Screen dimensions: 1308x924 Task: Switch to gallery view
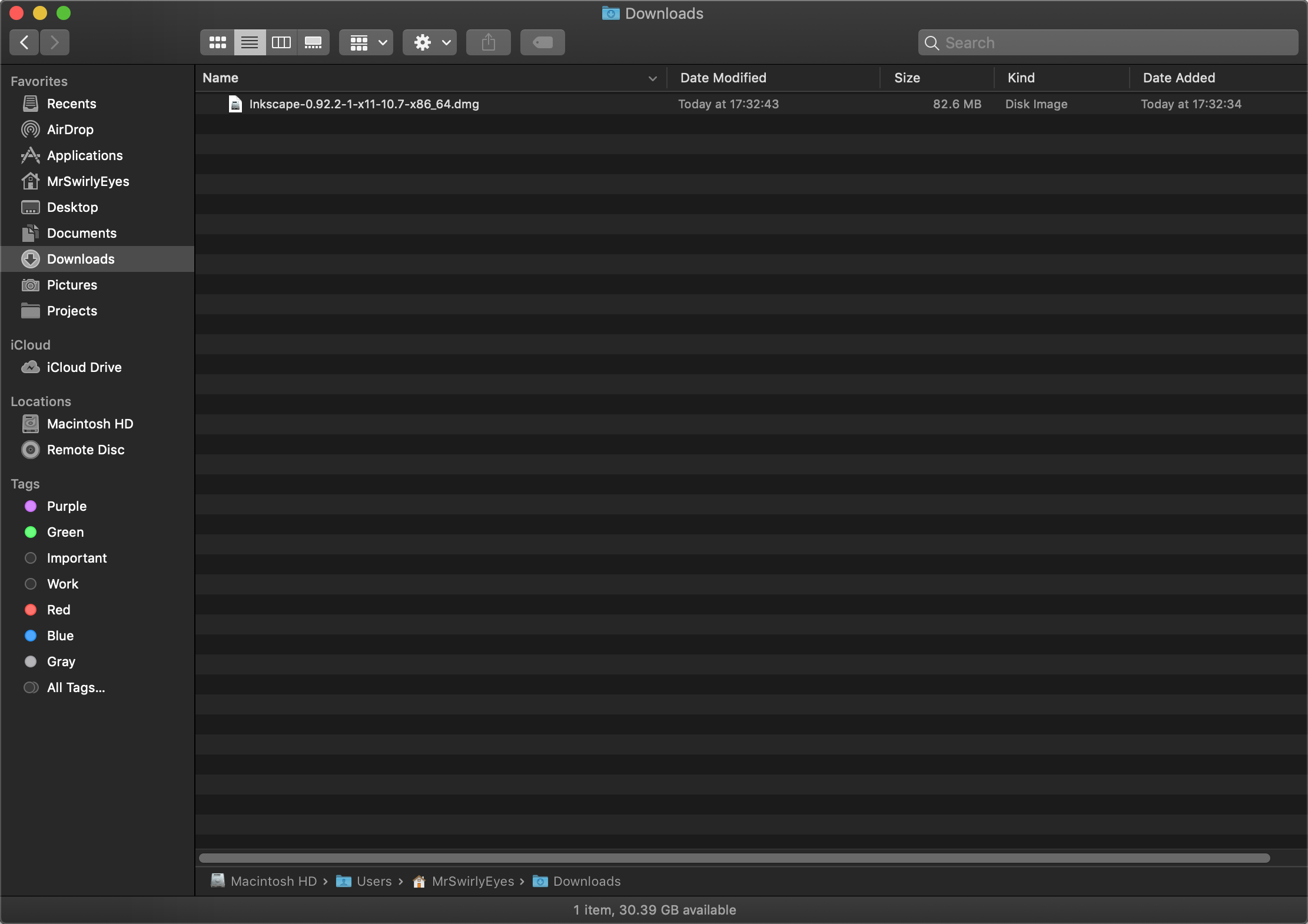[x=313, y=42]
